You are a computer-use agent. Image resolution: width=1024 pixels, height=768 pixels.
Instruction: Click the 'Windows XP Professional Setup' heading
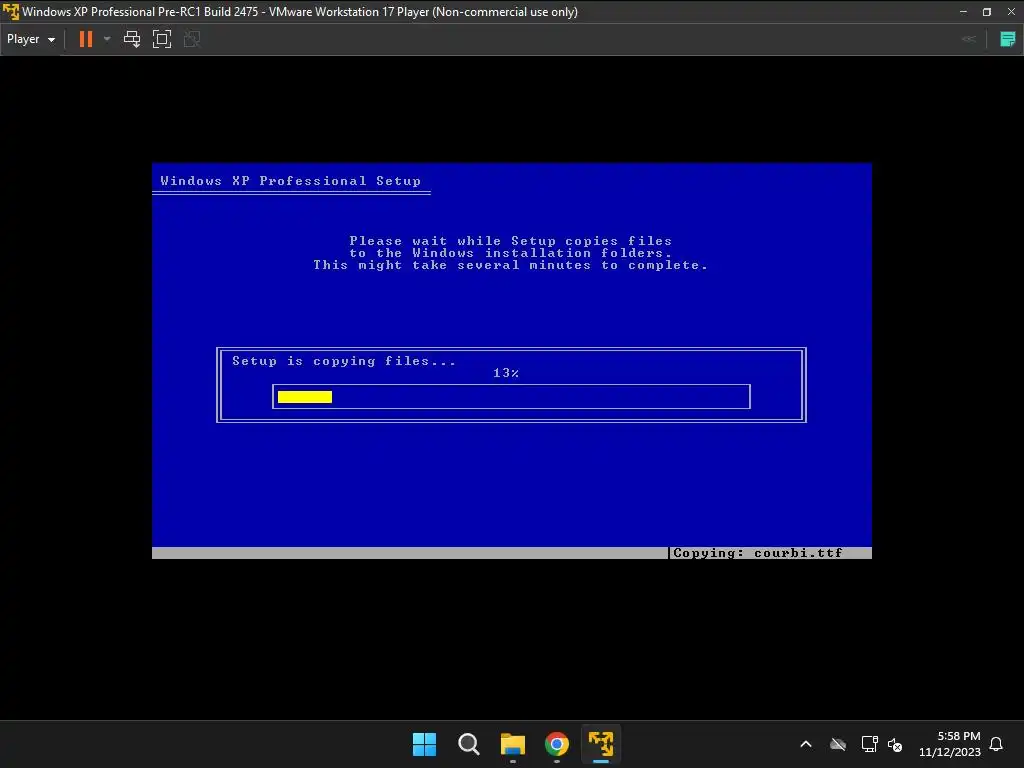291,181
